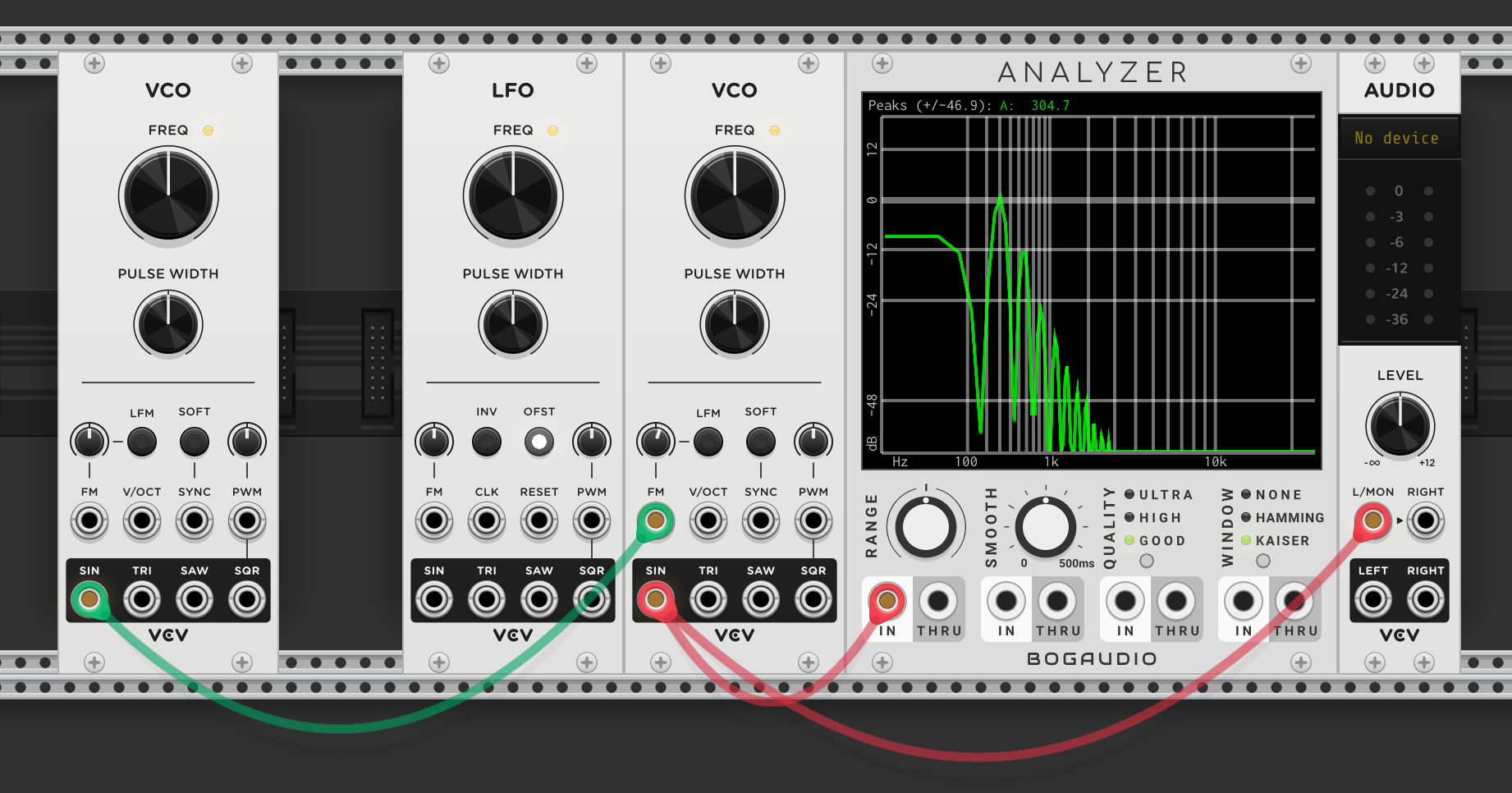Image resolution: width=1512 pixels, height=793 pixels.
Task: Toggle the LFO INV switch
Action: point(487,442)
